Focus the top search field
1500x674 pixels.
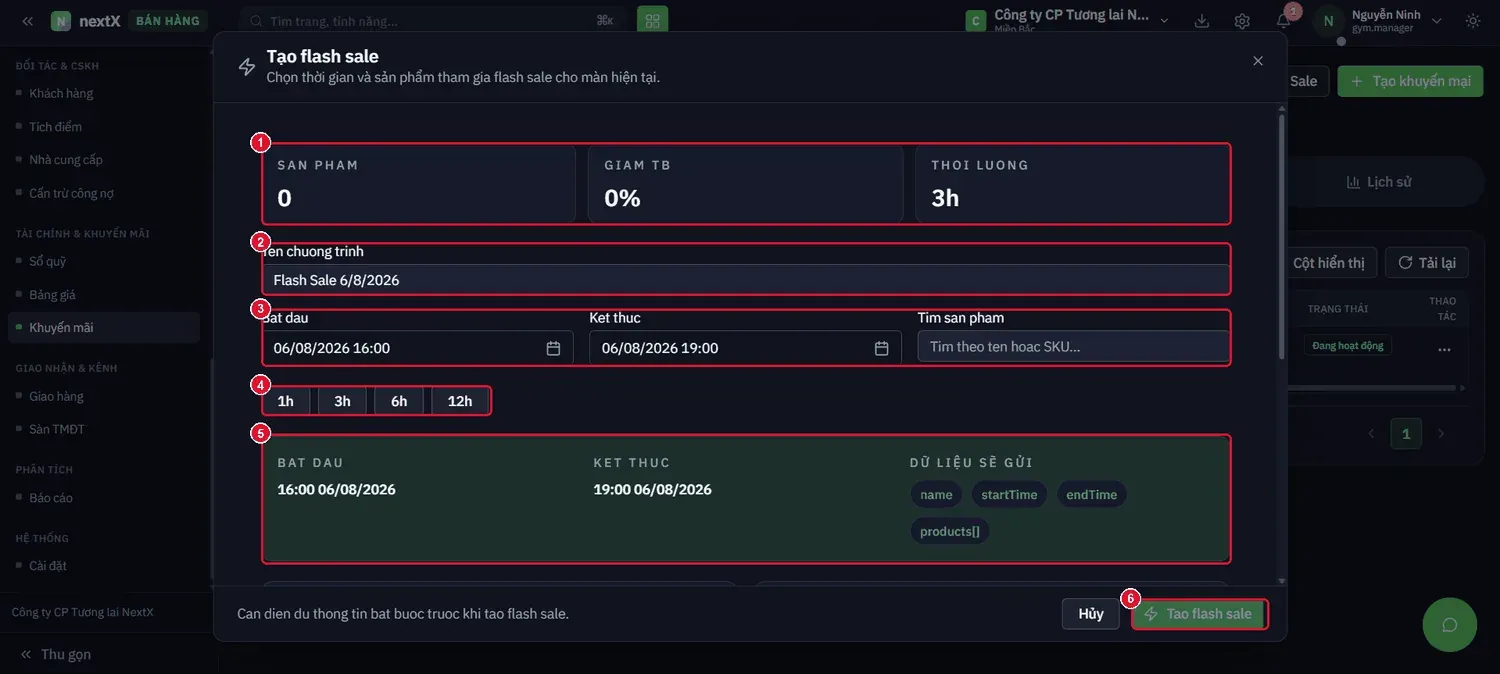(x=433, y=21)
